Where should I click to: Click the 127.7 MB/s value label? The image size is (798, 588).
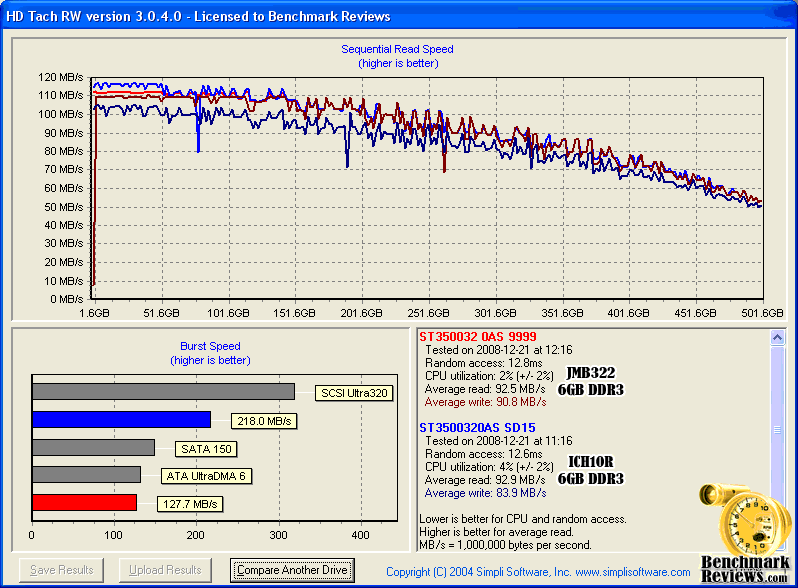coord(190,504)
